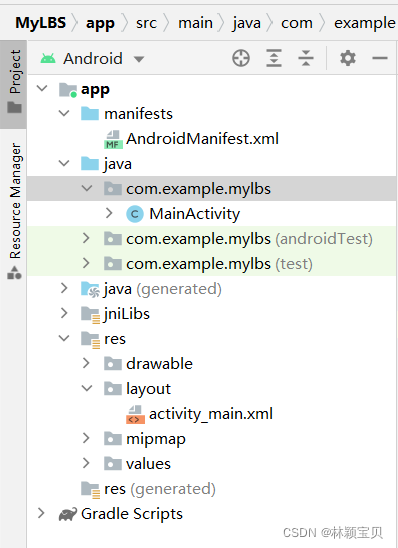Expand the values folder
The image size is (398, 548).
(x=86, y=463)
